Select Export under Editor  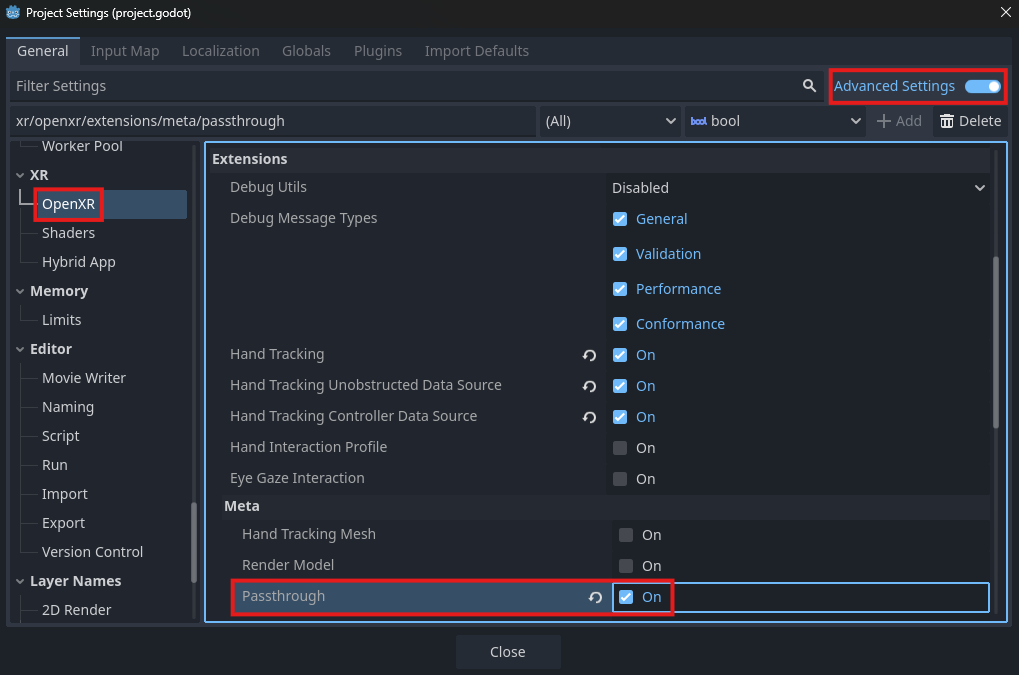(63, 524)
